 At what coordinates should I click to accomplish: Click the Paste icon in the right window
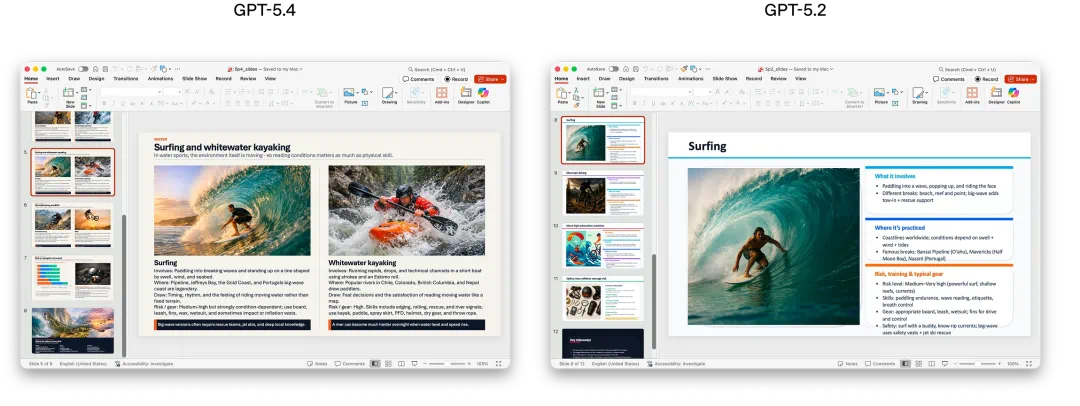point(562,95)
